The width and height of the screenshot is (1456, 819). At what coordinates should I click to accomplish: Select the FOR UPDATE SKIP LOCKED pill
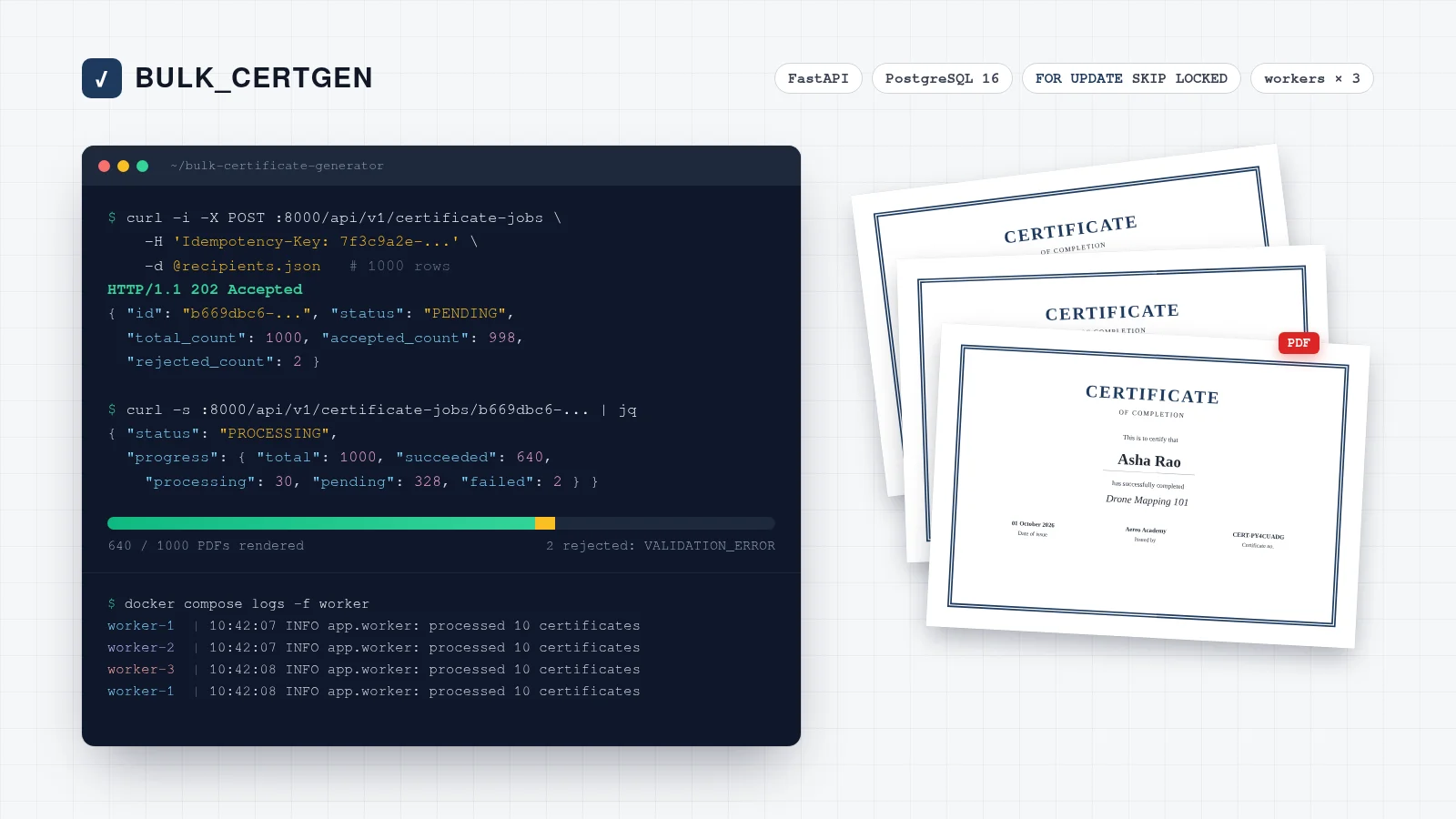click(x=1131, y=78)
